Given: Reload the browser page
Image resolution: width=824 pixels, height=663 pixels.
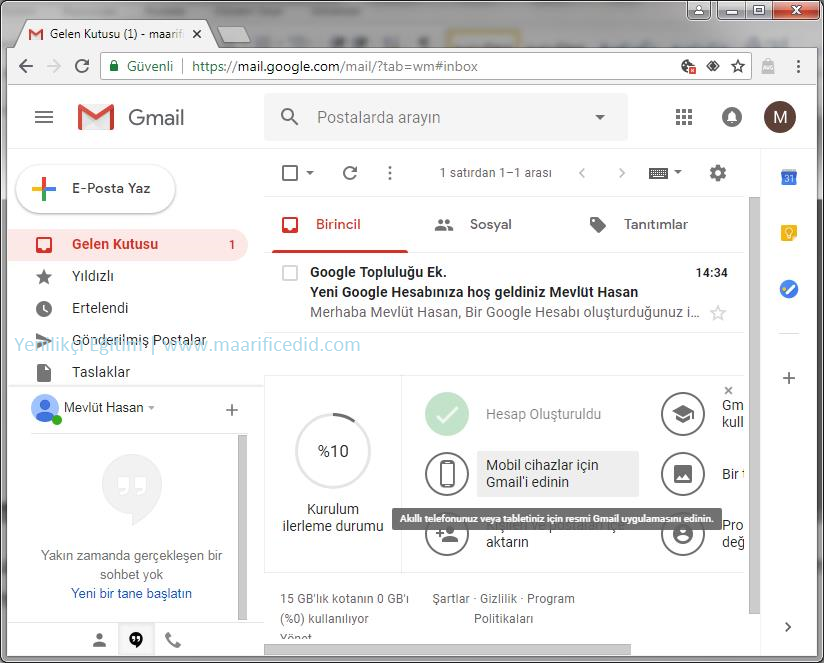Looking at the screenshot, I should (x=82, y=66).
